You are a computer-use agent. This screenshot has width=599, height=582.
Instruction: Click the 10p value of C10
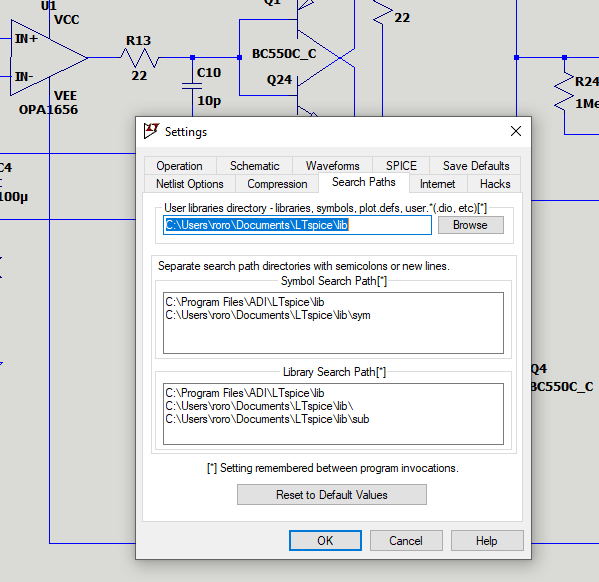(x=209, y=101)
